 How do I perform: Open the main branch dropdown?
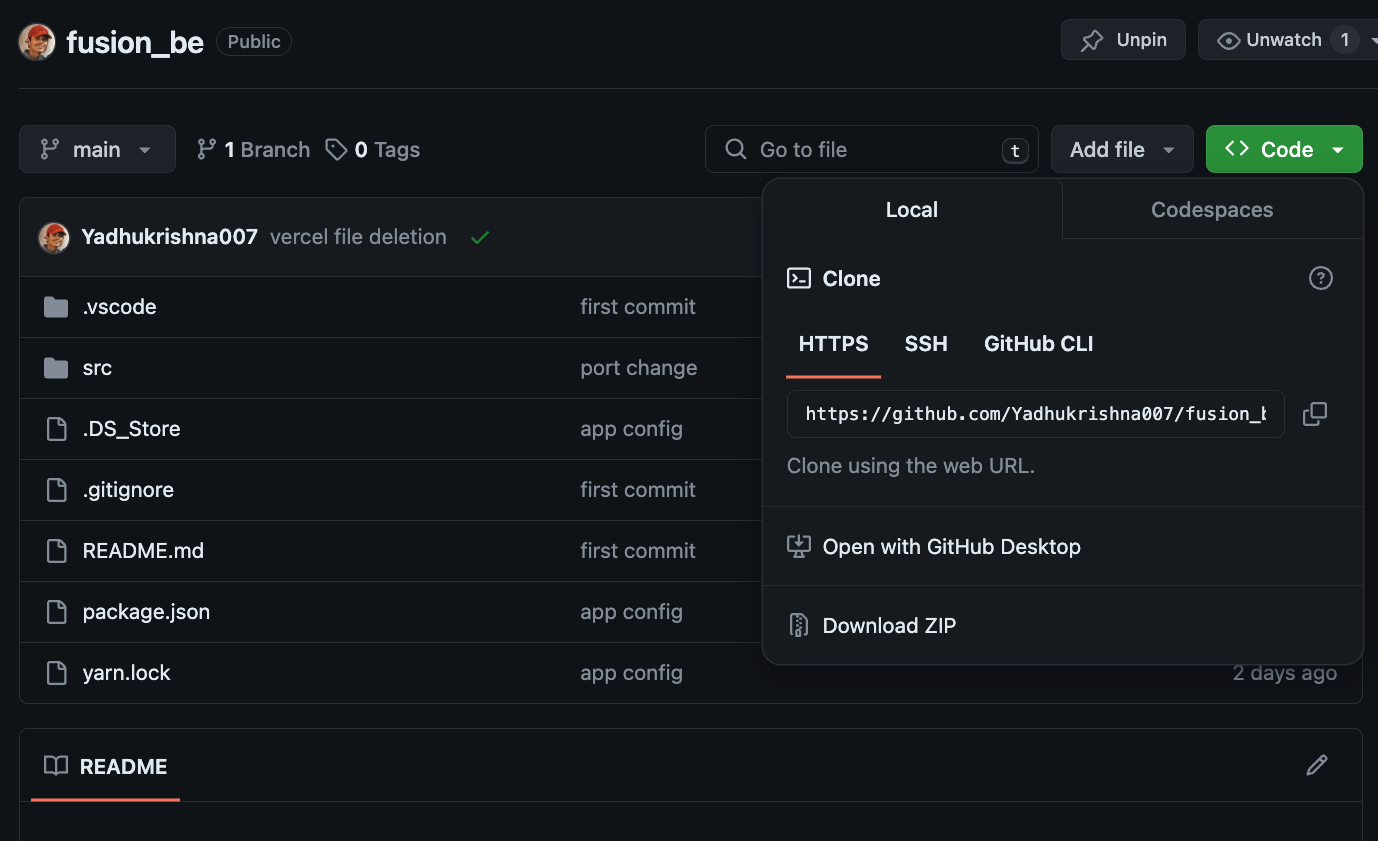point(97,149)
